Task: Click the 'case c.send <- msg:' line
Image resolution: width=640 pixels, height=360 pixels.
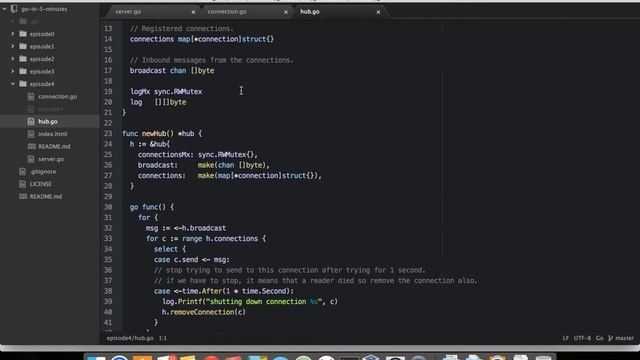Action: click(192, 260)
